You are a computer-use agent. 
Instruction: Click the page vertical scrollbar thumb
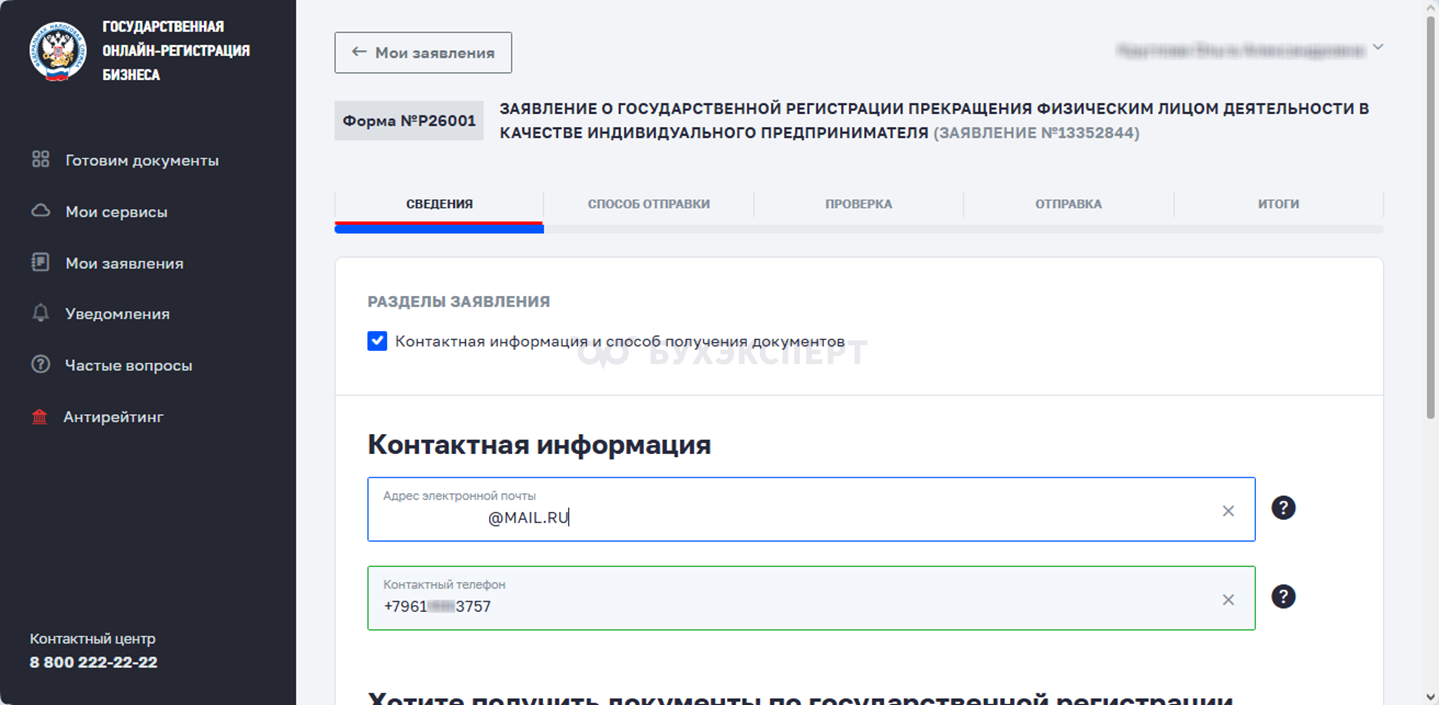pos(1431,218)
